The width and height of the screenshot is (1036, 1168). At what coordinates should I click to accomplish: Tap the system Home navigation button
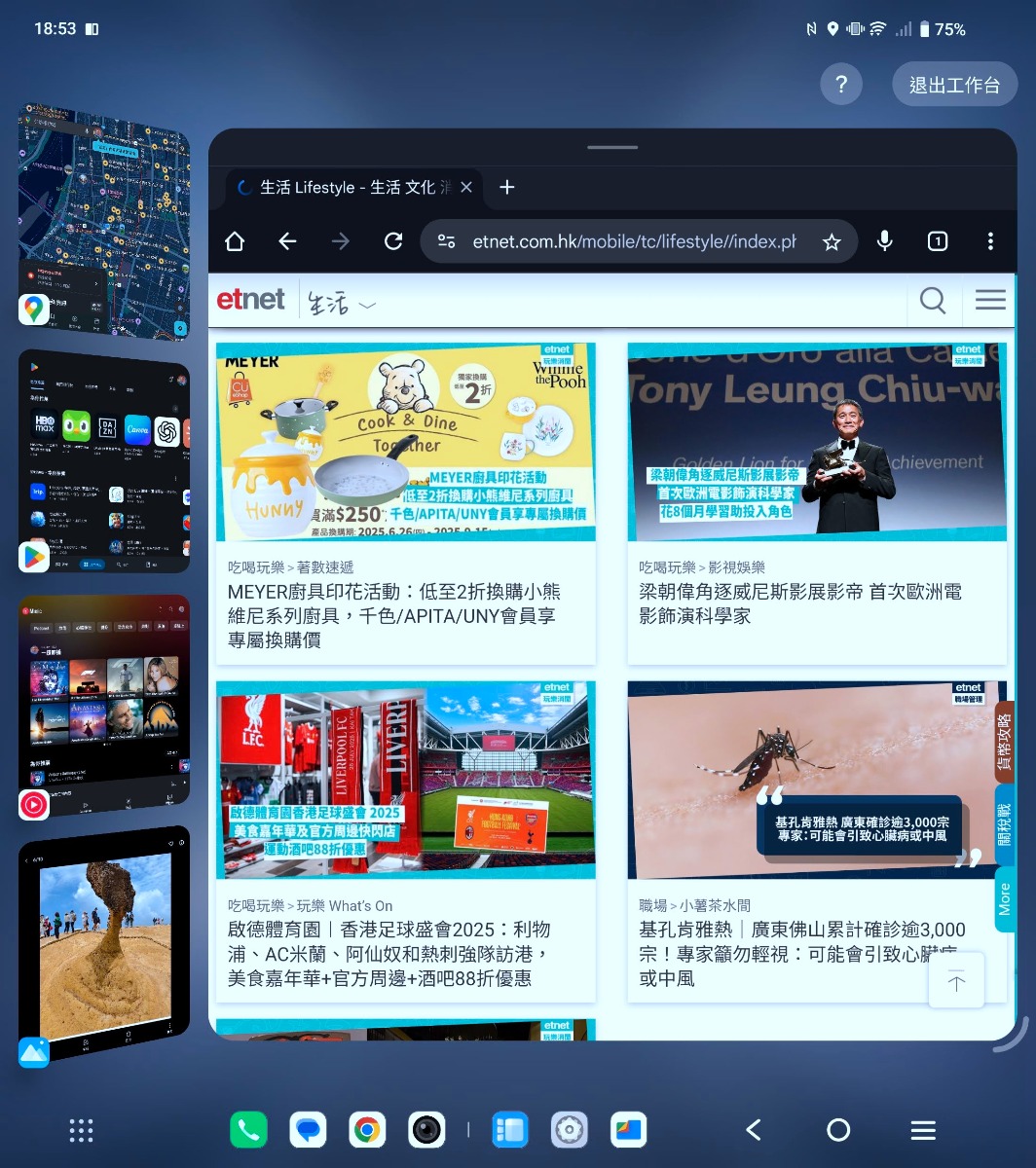coord(837,1130)
